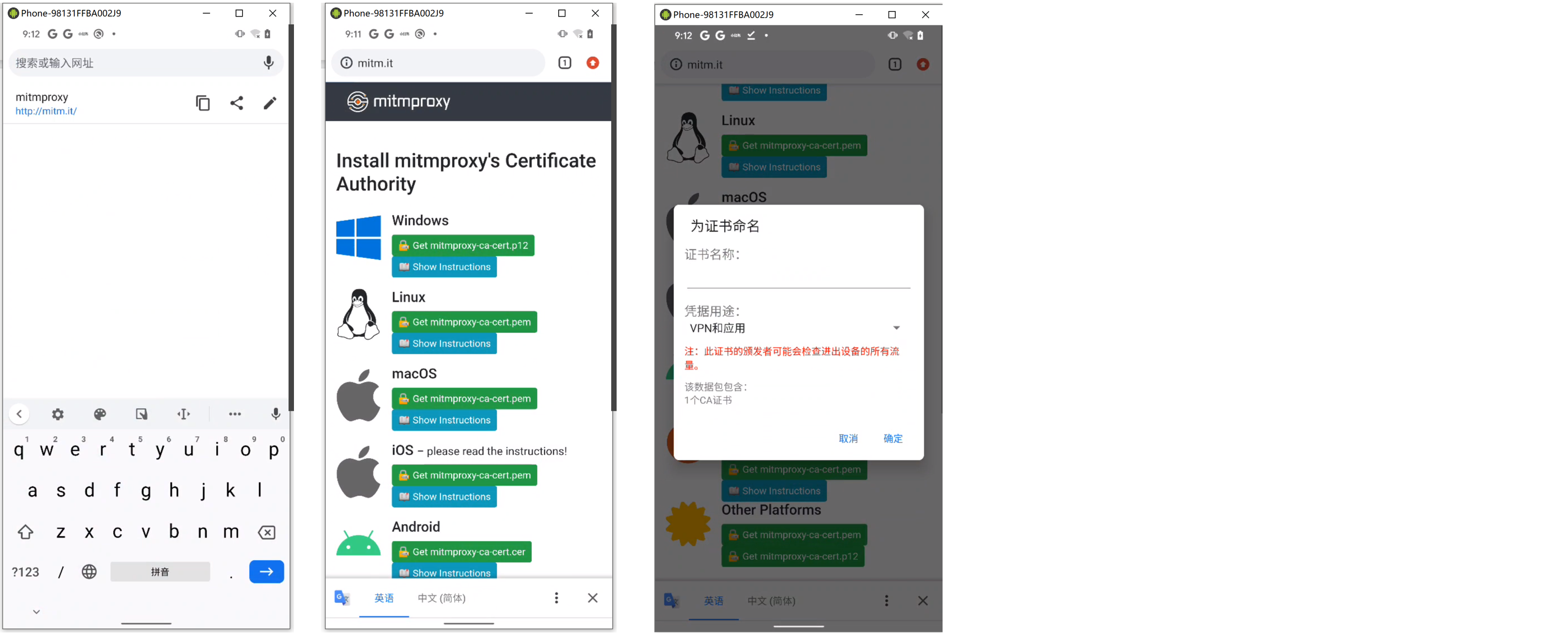Click 取消 in certificate dialog
The height and width of the screenshot is (638, 1568).
(x=848, y=438)
